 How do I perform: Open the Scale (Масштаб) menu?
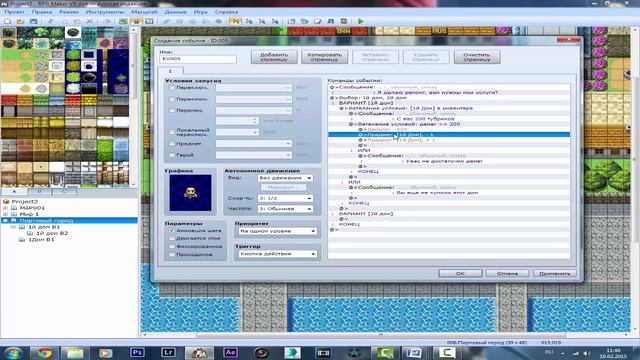pyautogui.click(x=144, y=12)
